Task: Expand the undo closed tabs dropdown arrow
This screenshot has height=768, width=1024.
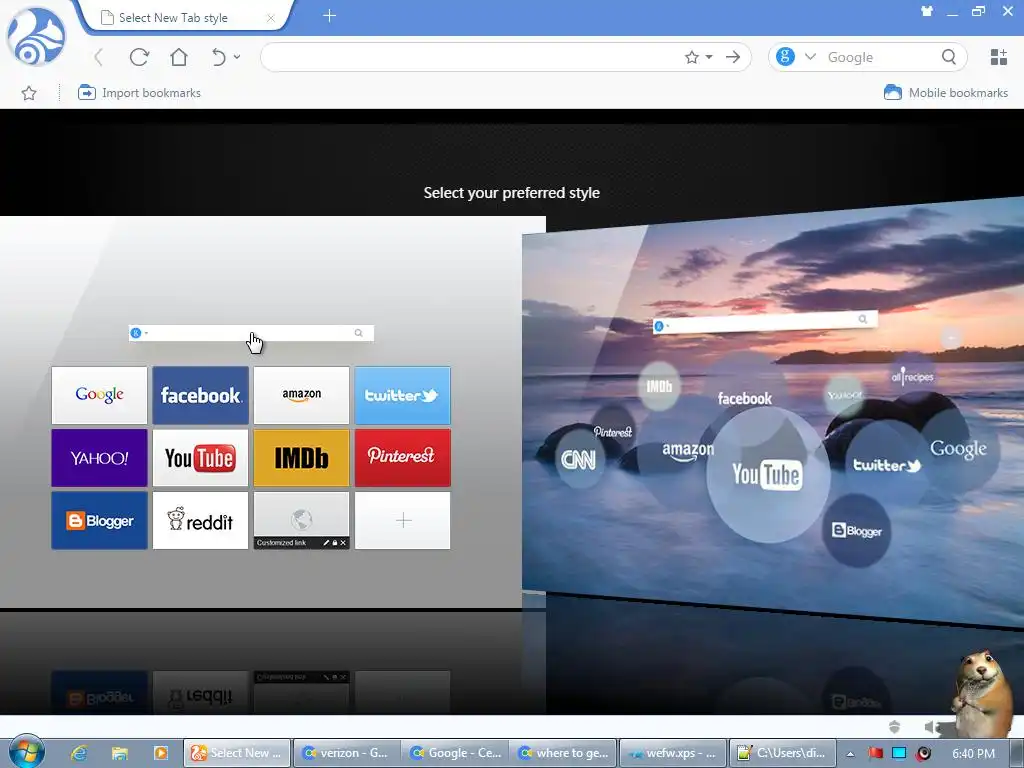Action: point(237,57)
